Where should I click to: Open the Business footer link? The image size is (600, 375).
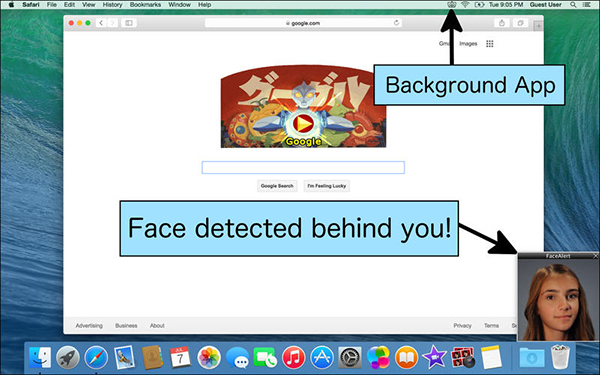[126, 326]
